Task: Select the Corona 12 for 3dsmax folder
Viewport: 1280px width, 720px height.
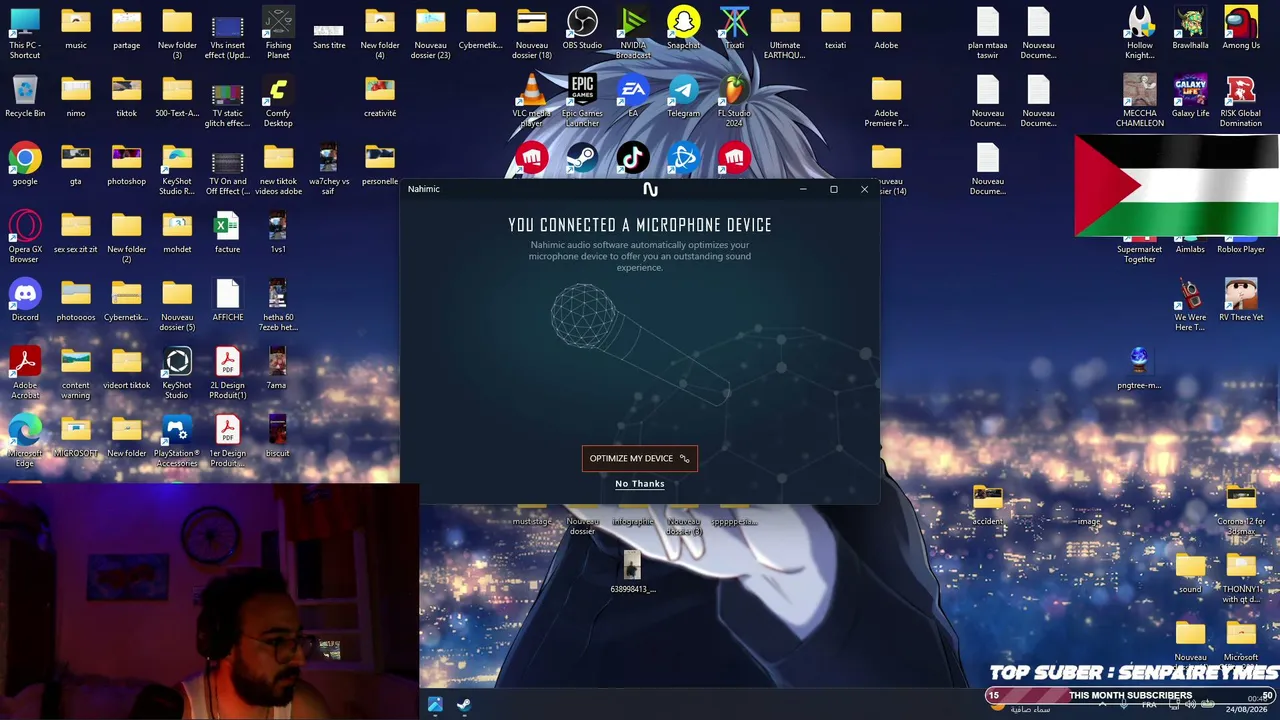Action: pyautogui.click(x=1241, y=508)
